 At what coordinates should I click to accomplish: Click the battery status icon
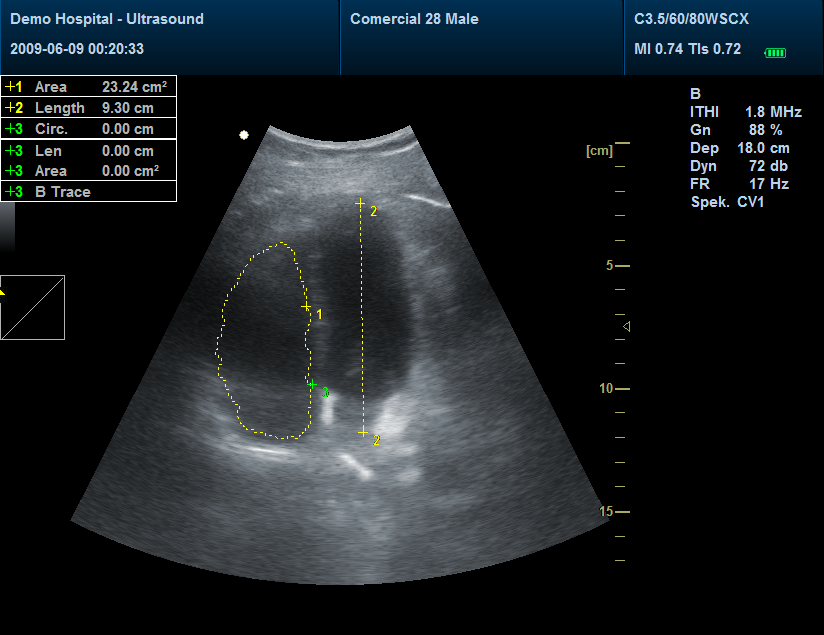pyautogui.click(x=775, y=52)
